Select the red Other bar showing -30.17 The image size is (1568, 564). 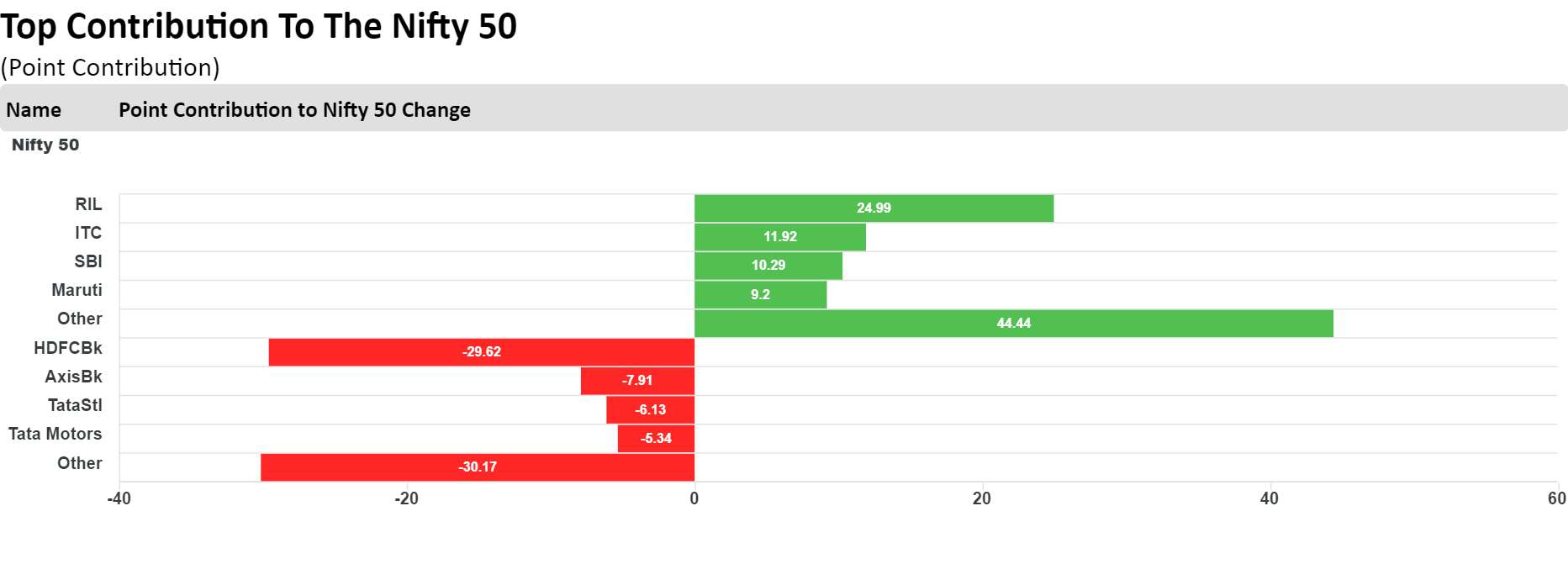477,467
